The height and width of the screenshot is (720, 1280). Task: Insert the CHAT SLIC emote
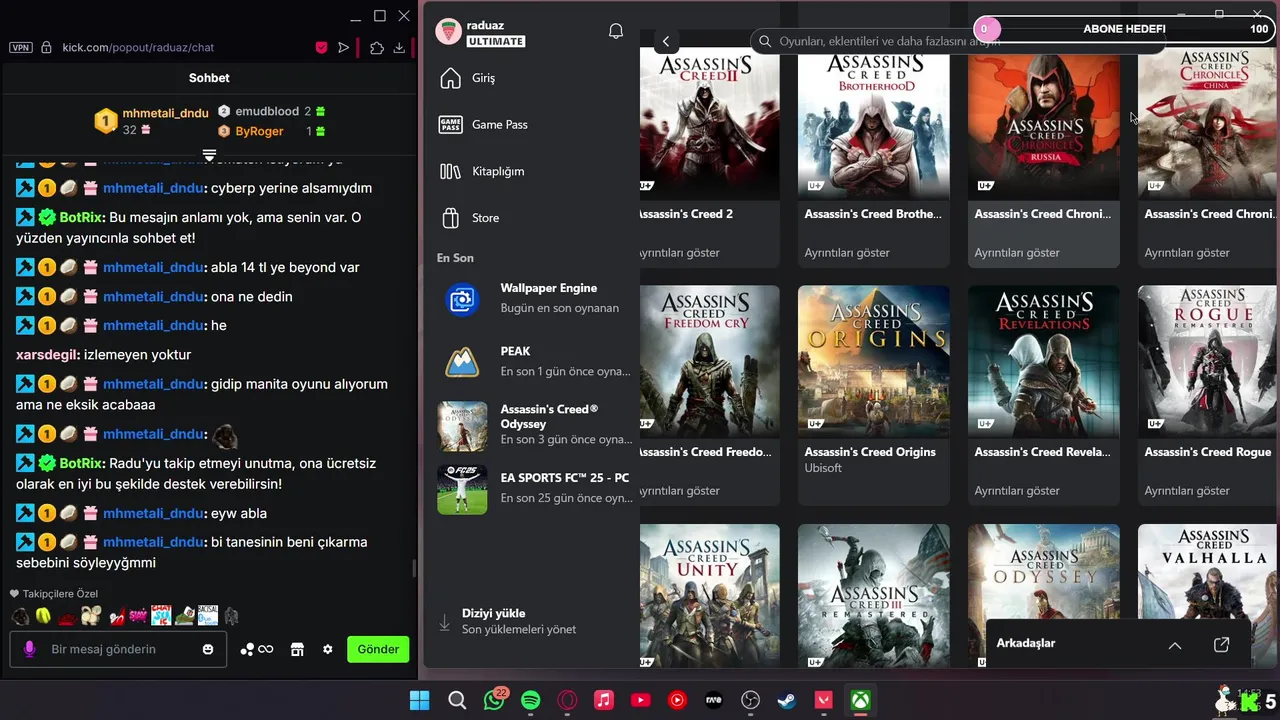pos(161,616)
